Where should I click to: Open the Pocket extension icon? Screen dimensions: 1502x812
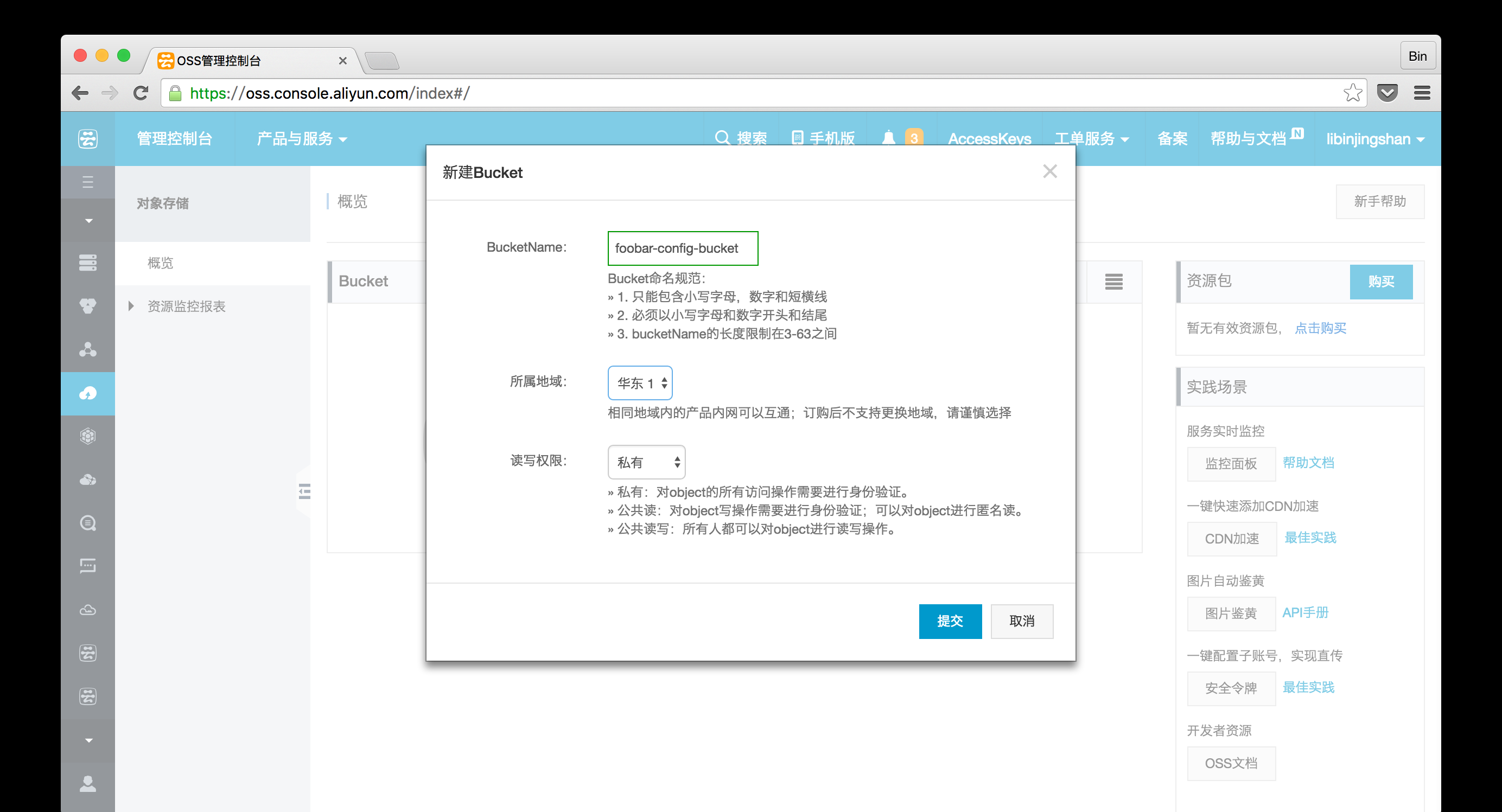coord(1387,93)
